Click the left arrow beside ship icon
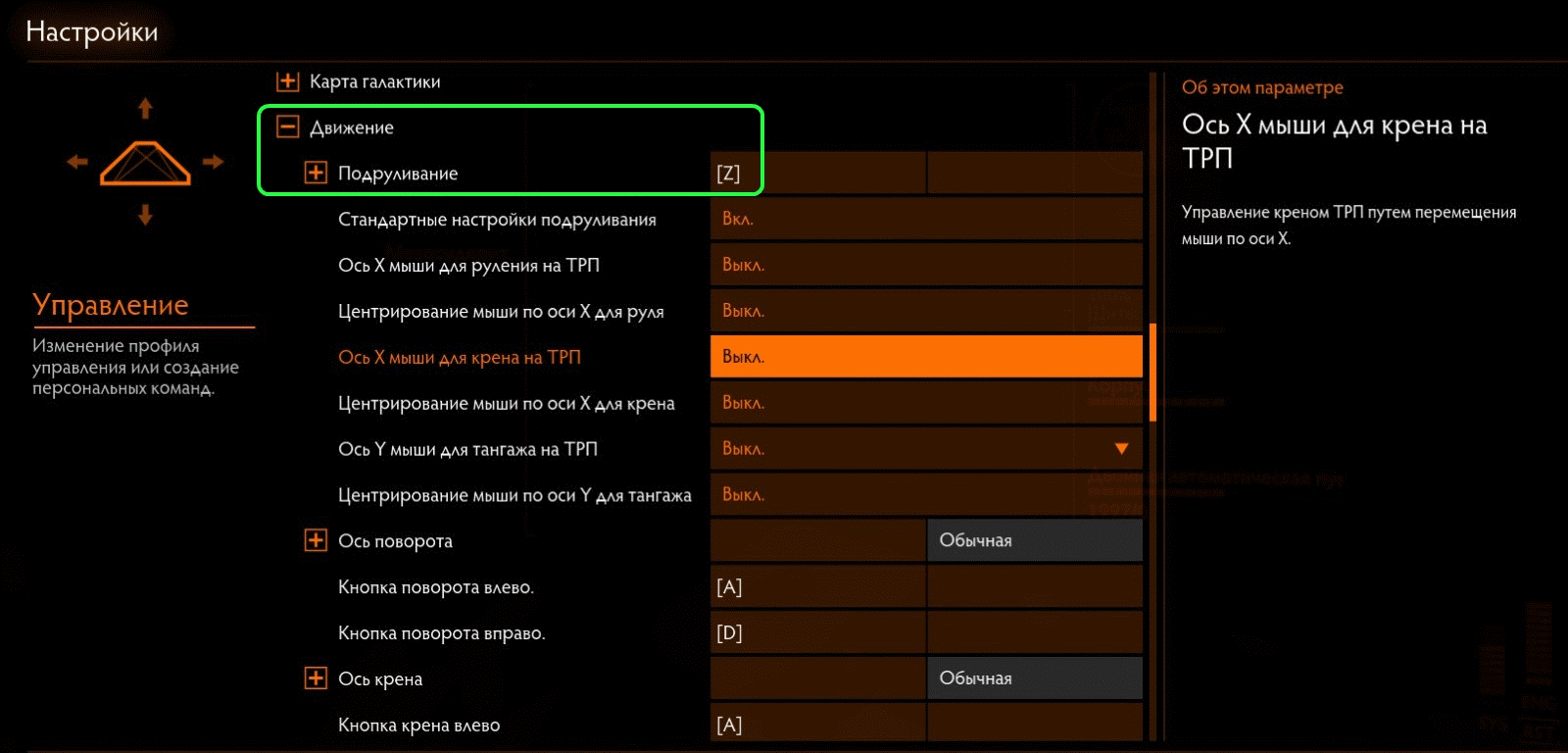 [77, 162]
